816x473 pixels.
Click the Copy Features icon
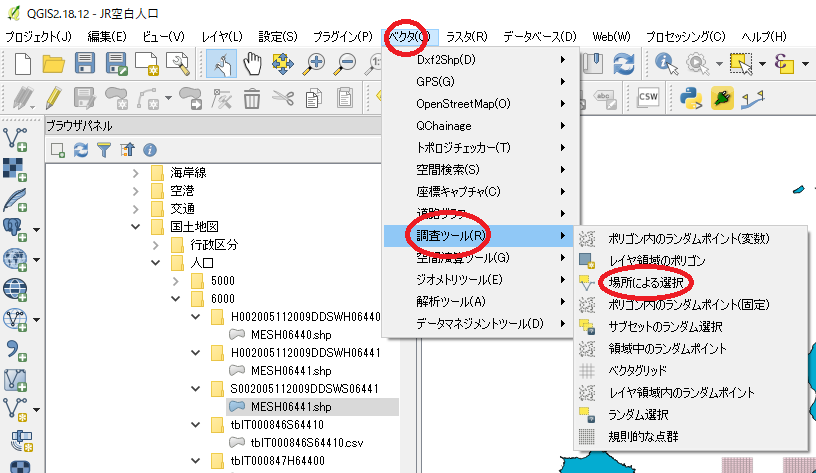(313, 98)
